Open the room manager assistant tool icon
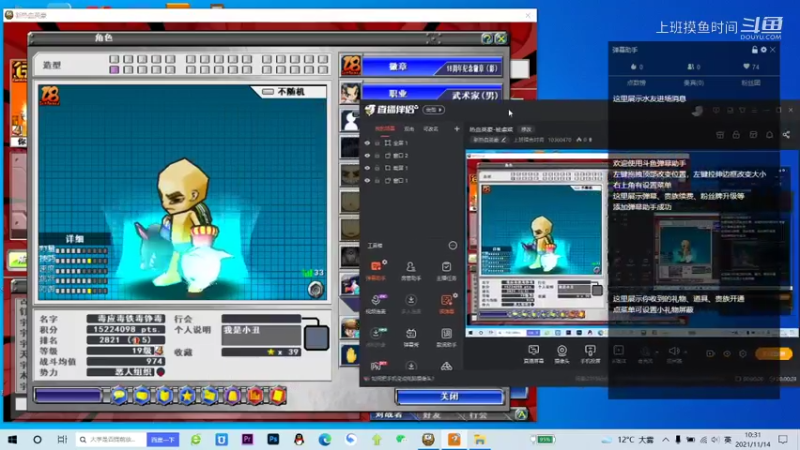The width and height of the screenshot is (800, 450). 411,270
